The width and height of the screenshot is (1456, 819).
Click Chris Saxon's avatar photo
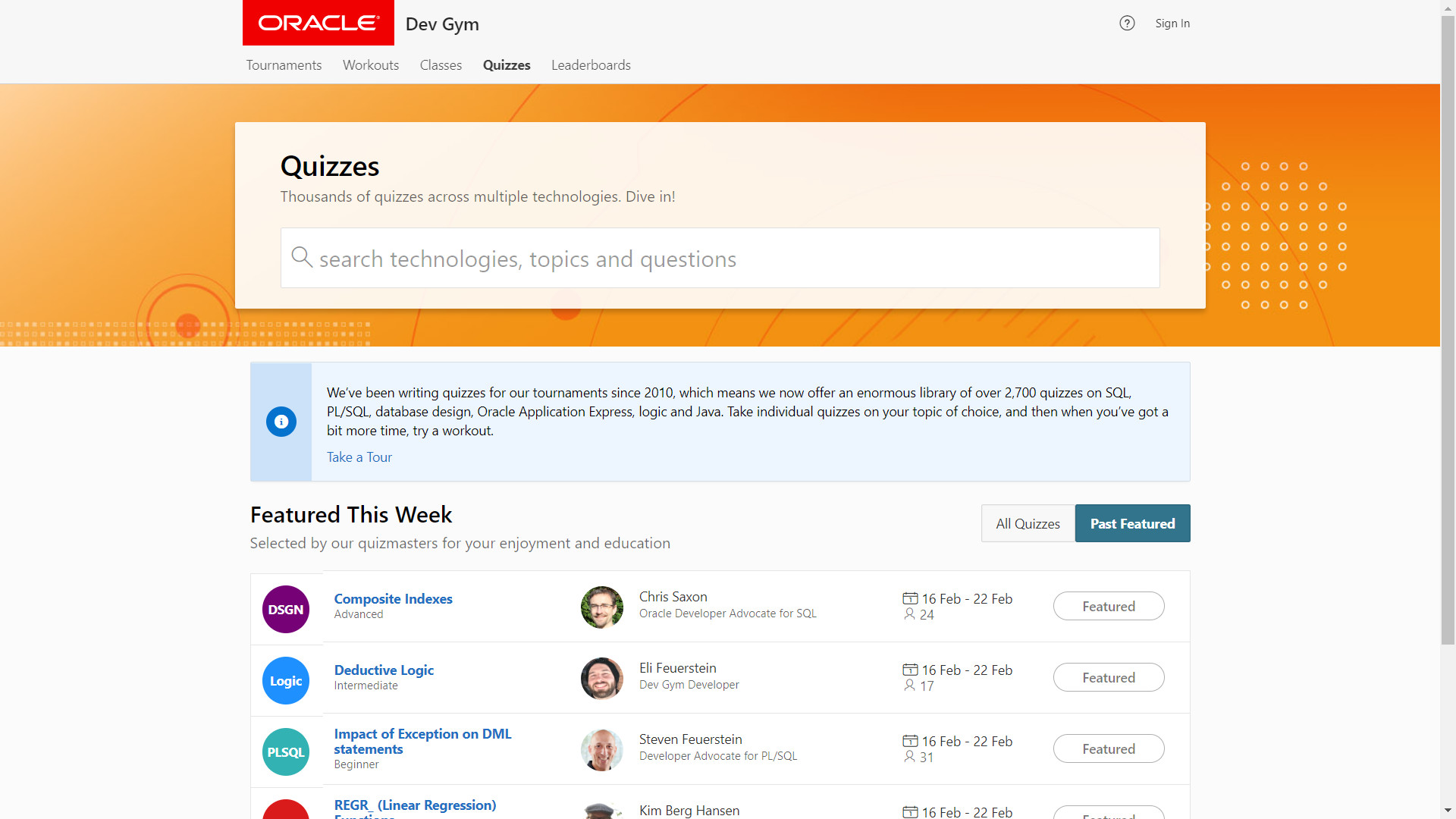[x=601, y=607]
